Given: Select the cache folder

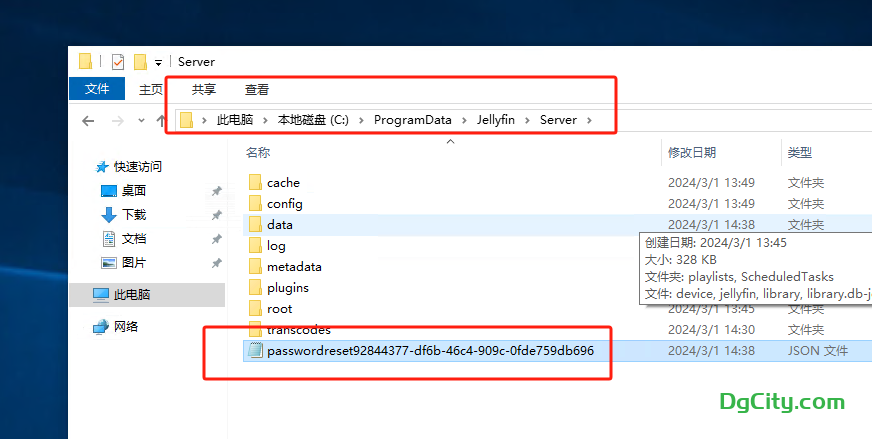Looking at the screenshot, I should click(x=283, y=182).
